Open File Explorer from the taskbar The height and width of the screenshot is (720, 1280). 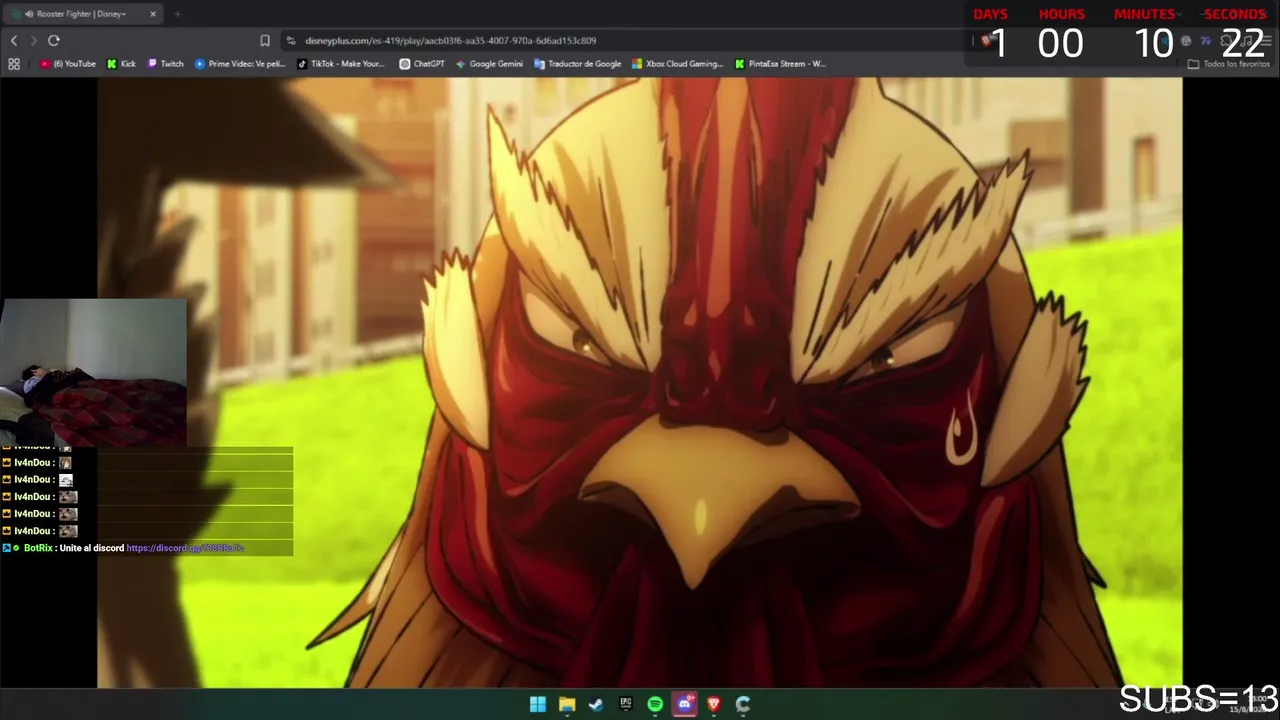click(x=567, y=704)
